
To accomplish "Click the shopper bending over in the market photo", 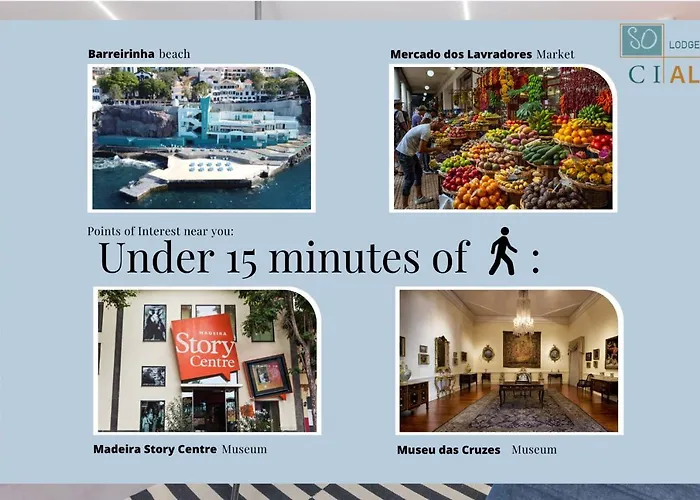I will point(412,150).
